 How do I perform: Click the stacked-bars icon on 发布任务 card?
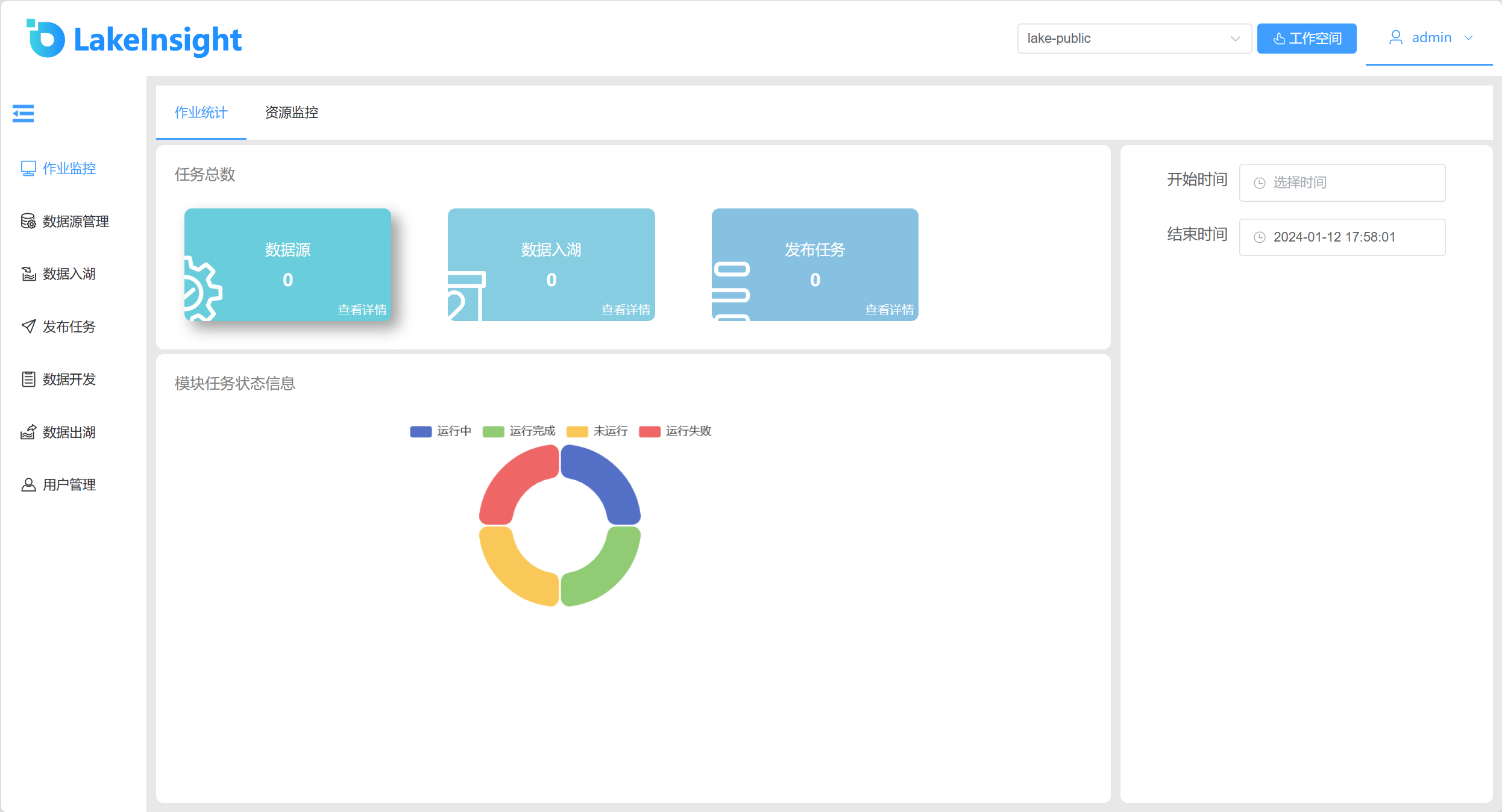click(731, 291)
